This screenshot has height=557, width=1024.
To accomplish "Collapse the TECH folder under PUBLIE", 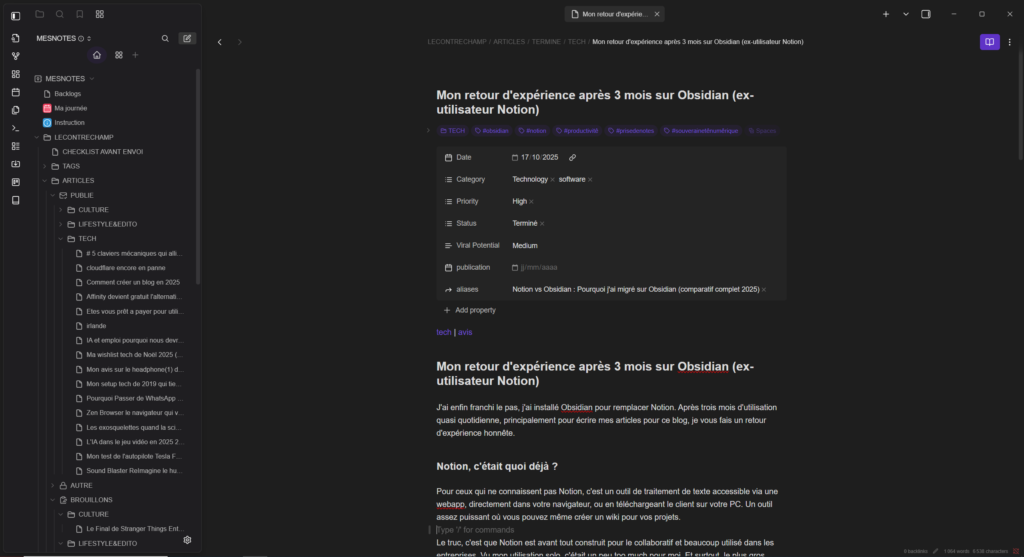I will (61, 239).
